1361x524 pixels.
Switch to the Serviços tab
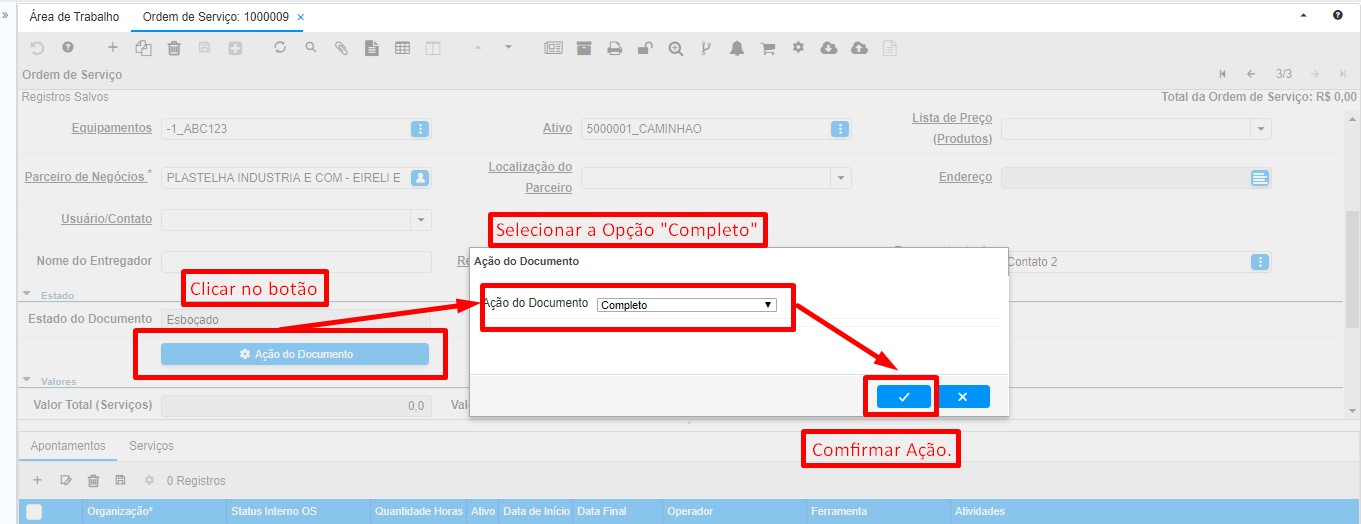tap(151, 446)
